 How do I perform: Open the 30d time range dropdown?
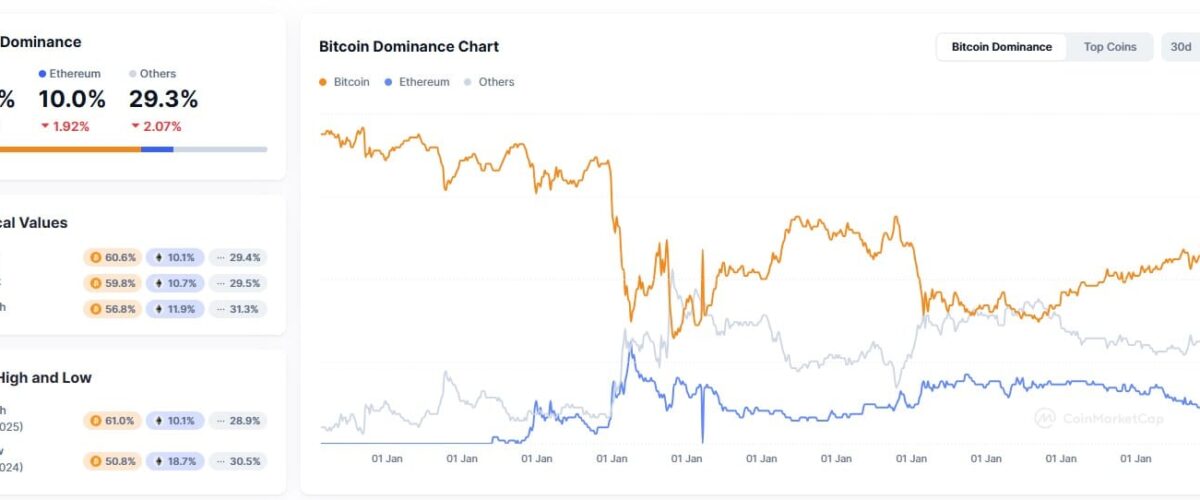[1180, 47]
